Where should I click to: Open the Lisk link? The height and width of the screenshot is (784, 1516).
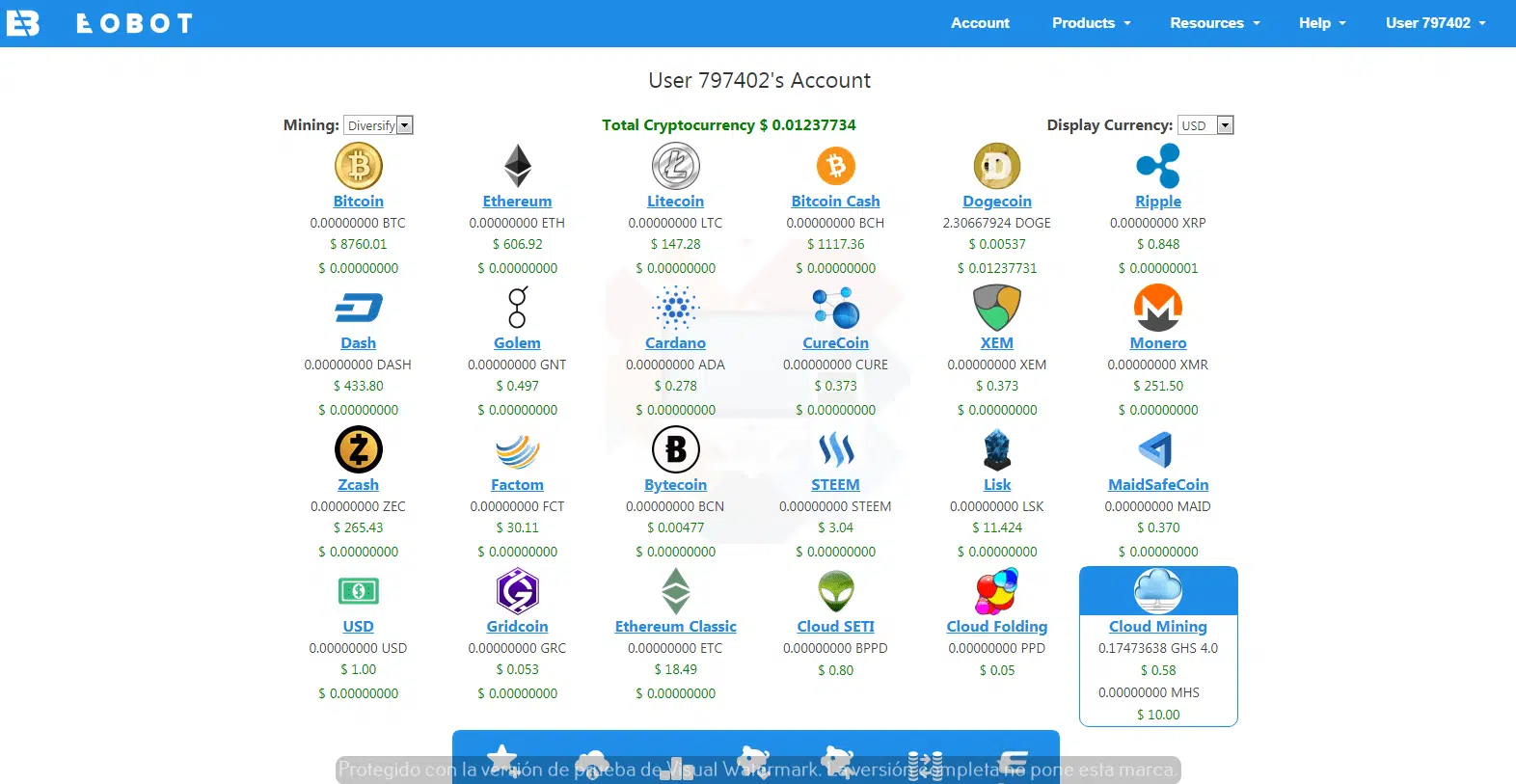click(x=997, y=485)
